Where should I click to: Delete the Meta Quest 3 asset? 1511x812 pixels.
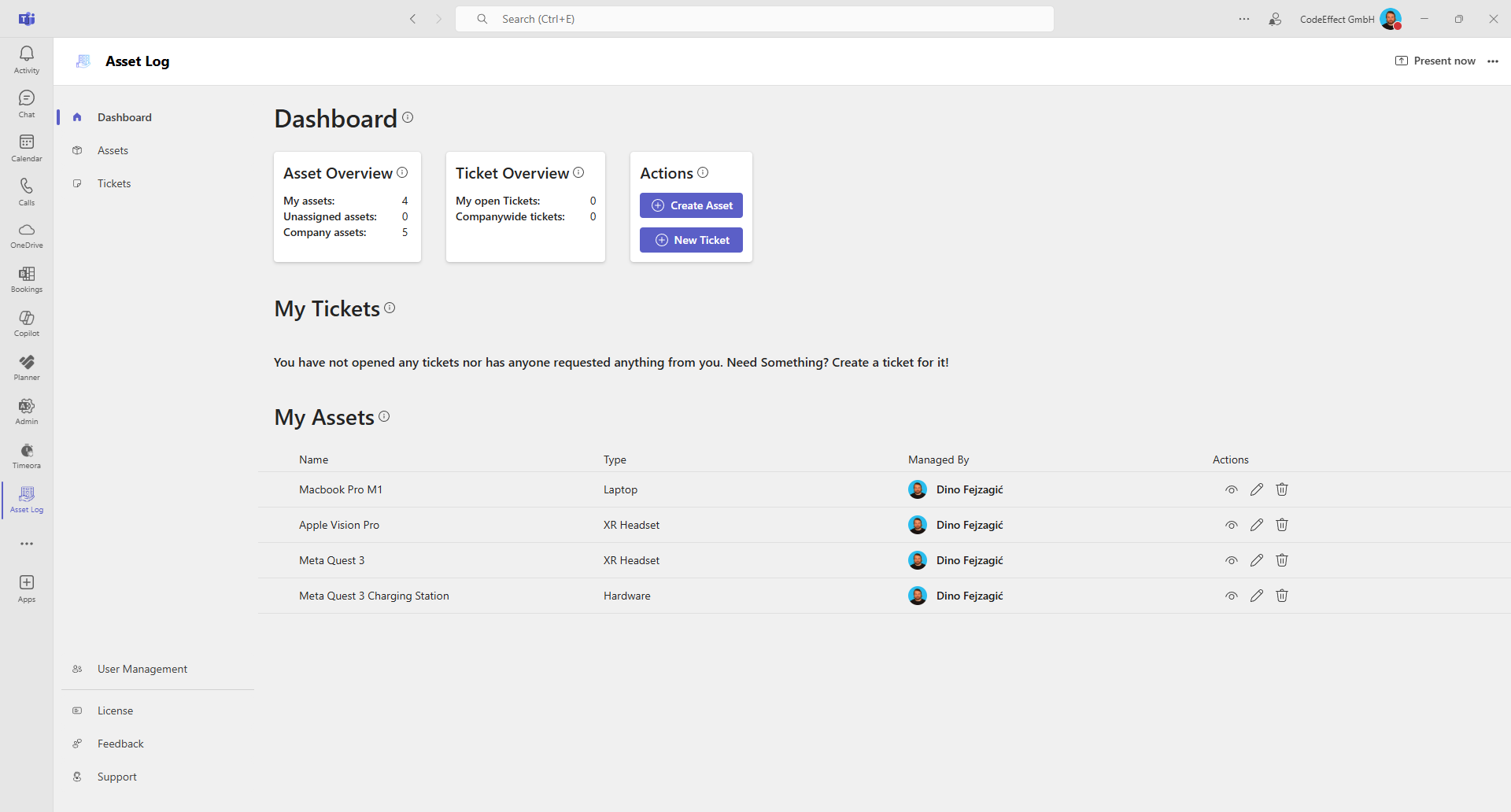[1282, 560]
